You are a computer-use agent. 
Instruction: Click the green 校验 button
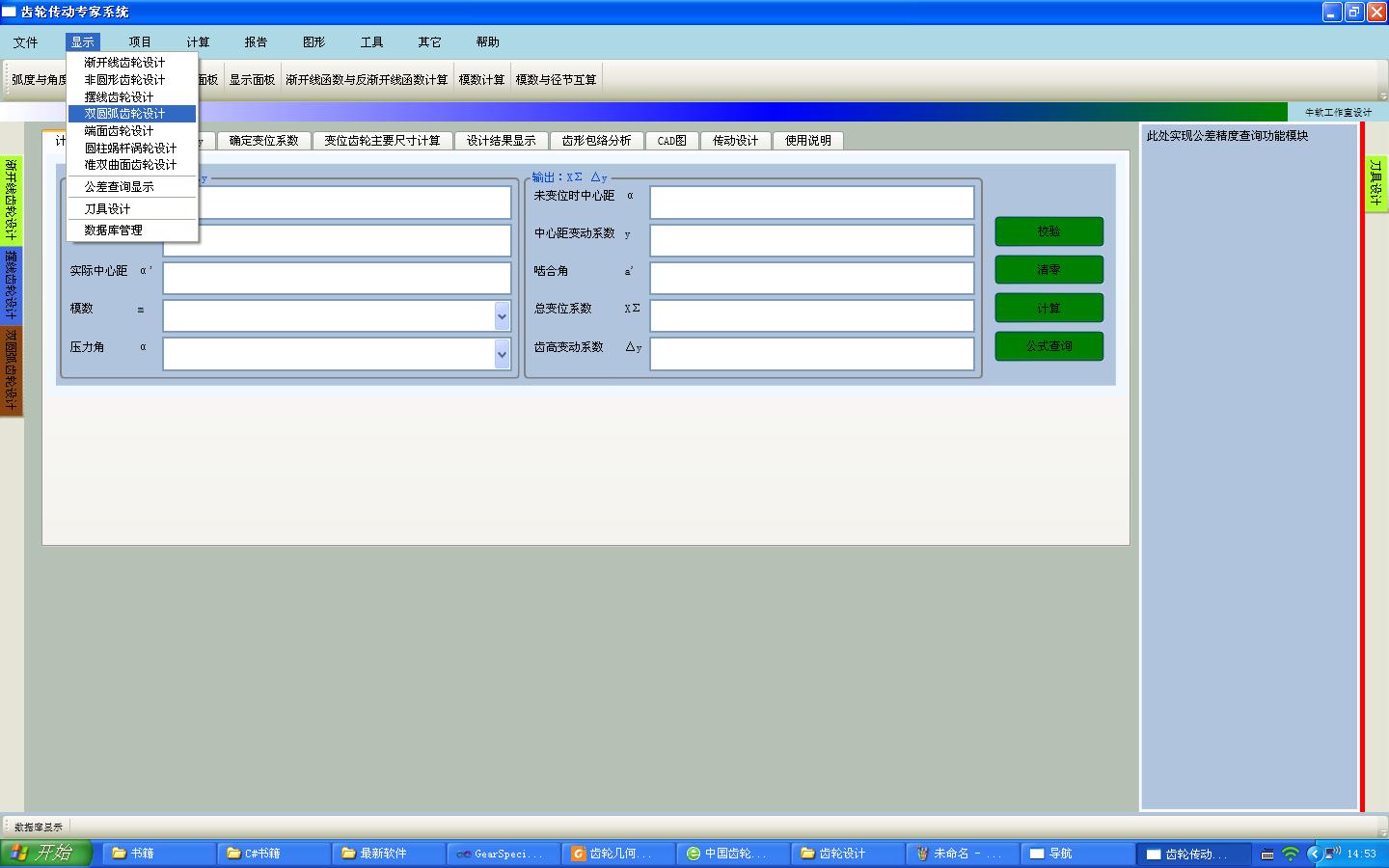pyautogui.click(x=1049, y=231)
